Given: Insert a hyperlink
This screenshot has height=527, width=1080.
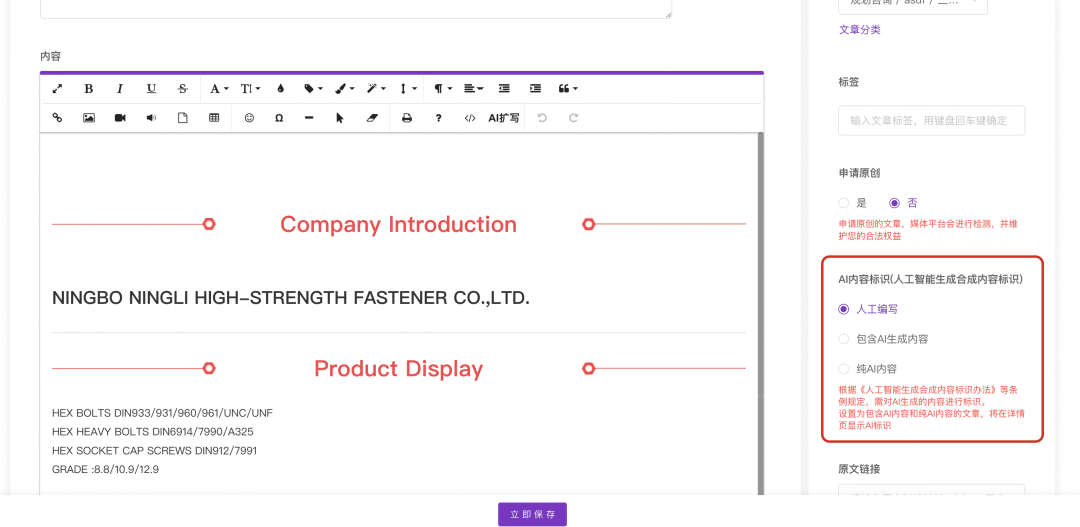Looking at the screenshot, I should 58,118.
